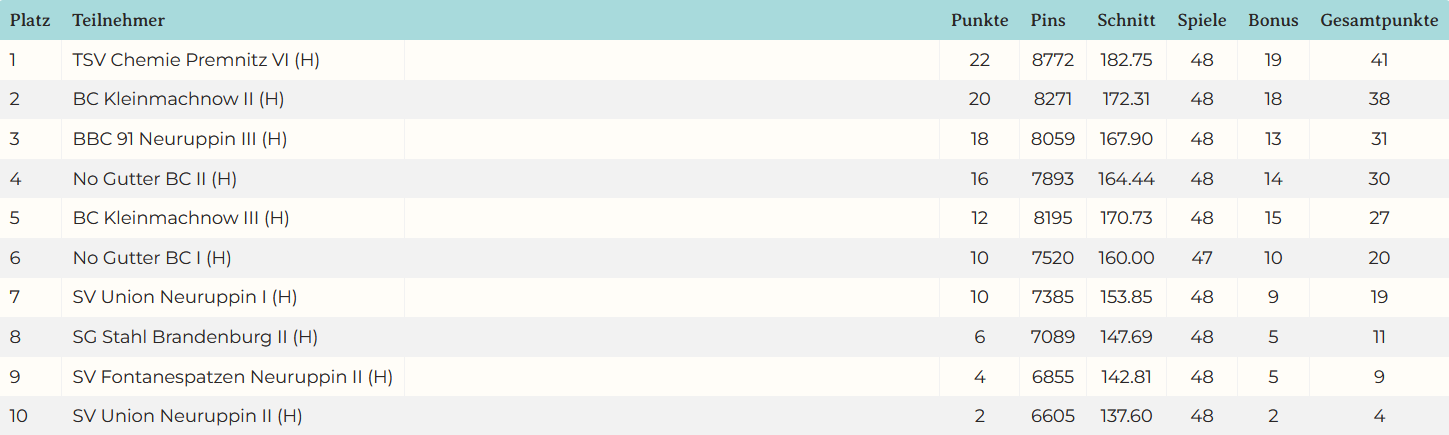This screenshot has height=435, width=1449.
Task: Open BC Kleinmachnow III (H) team
Action: pyautogui.click(x=181, y=218)
